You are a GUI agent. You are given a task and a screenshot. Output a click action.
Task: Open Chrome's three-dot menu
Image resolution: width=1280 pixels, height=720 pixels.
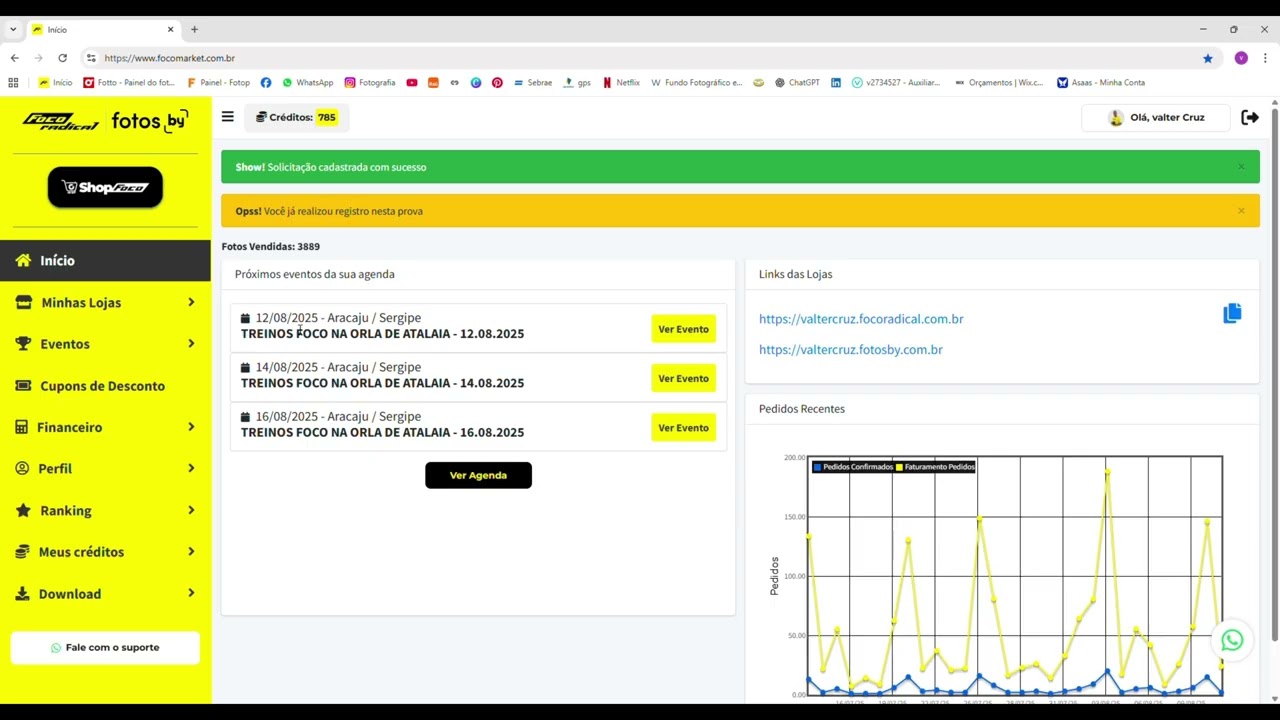pyautogui.click(x=1265, y=58)
